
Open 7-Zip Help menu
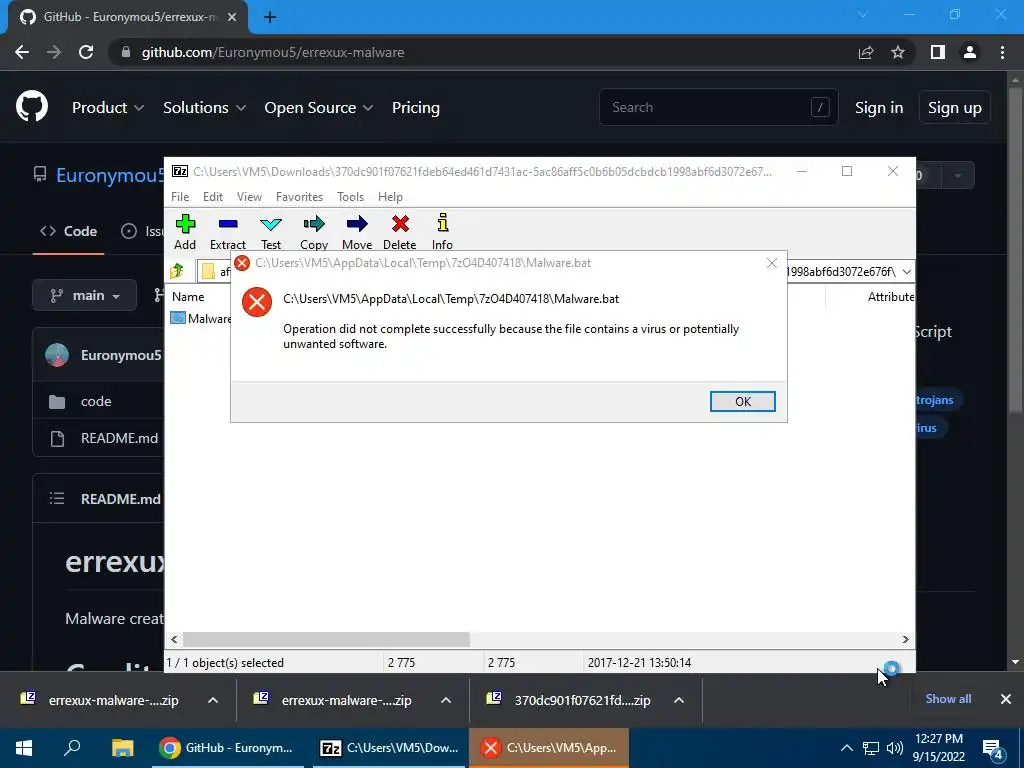click(390, 197)
